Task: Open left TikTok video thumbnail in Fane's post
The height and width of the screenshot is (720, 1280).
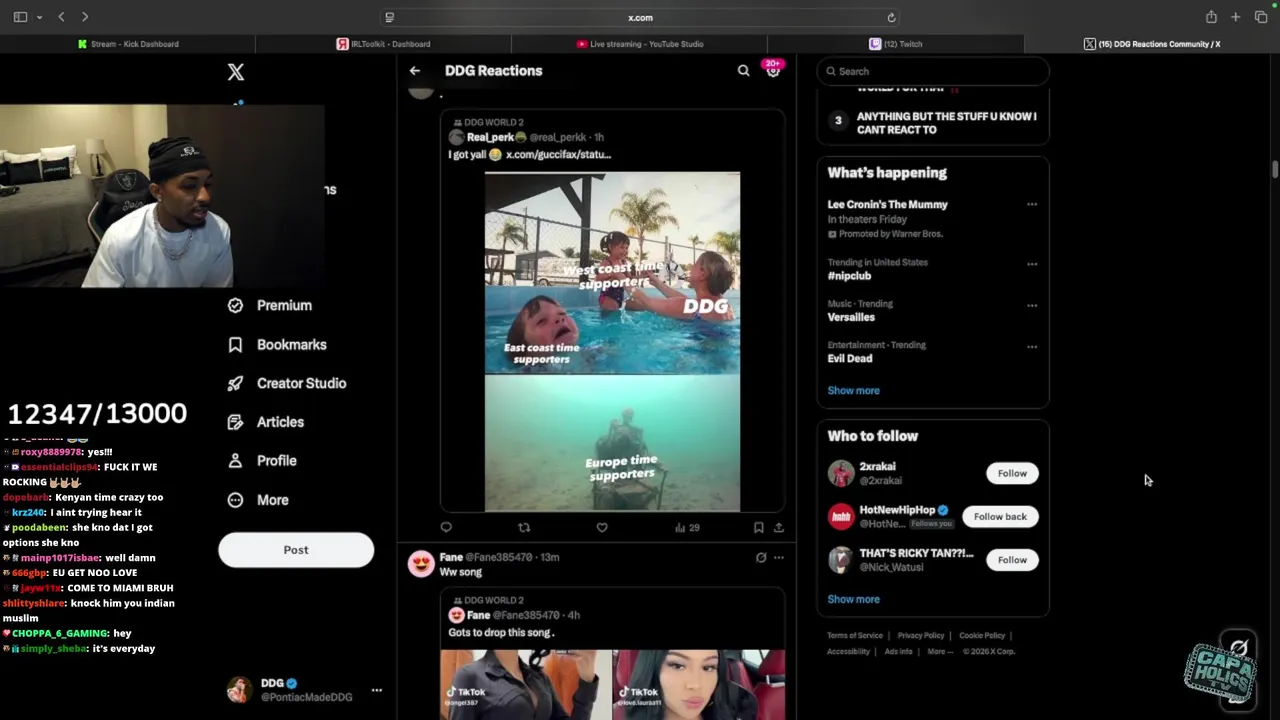Action: [x=526, y=685]
